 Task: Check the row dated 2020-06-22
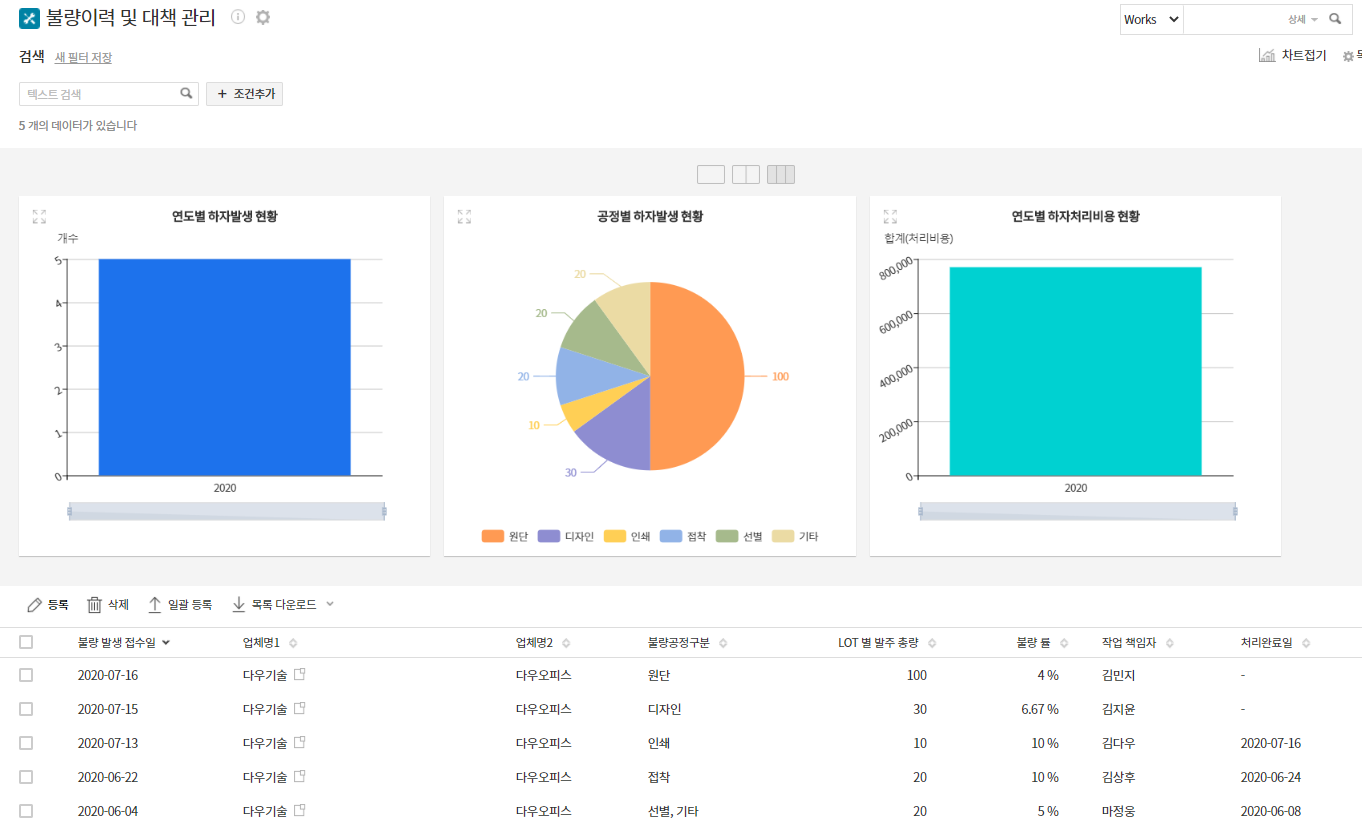pyautogui.click(x=26, y=777)
